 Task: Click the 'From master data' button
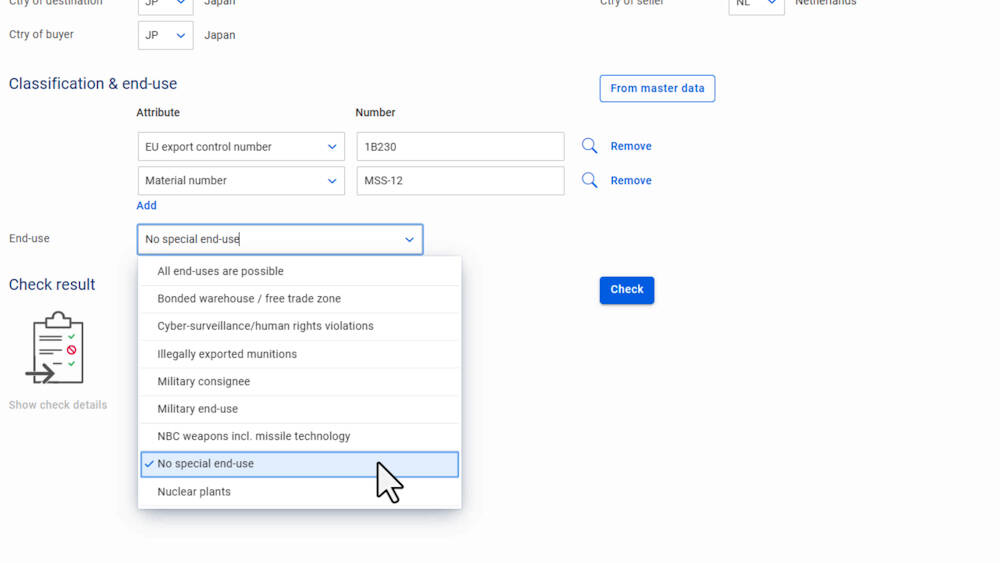(657, 88)
